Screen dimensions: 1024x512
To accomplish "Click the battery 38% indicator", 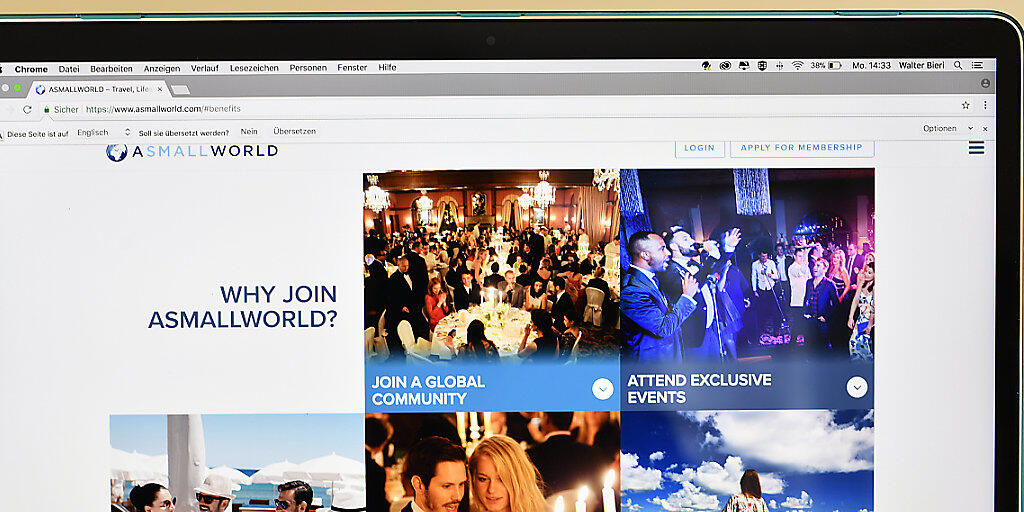I will coord(825,65).
